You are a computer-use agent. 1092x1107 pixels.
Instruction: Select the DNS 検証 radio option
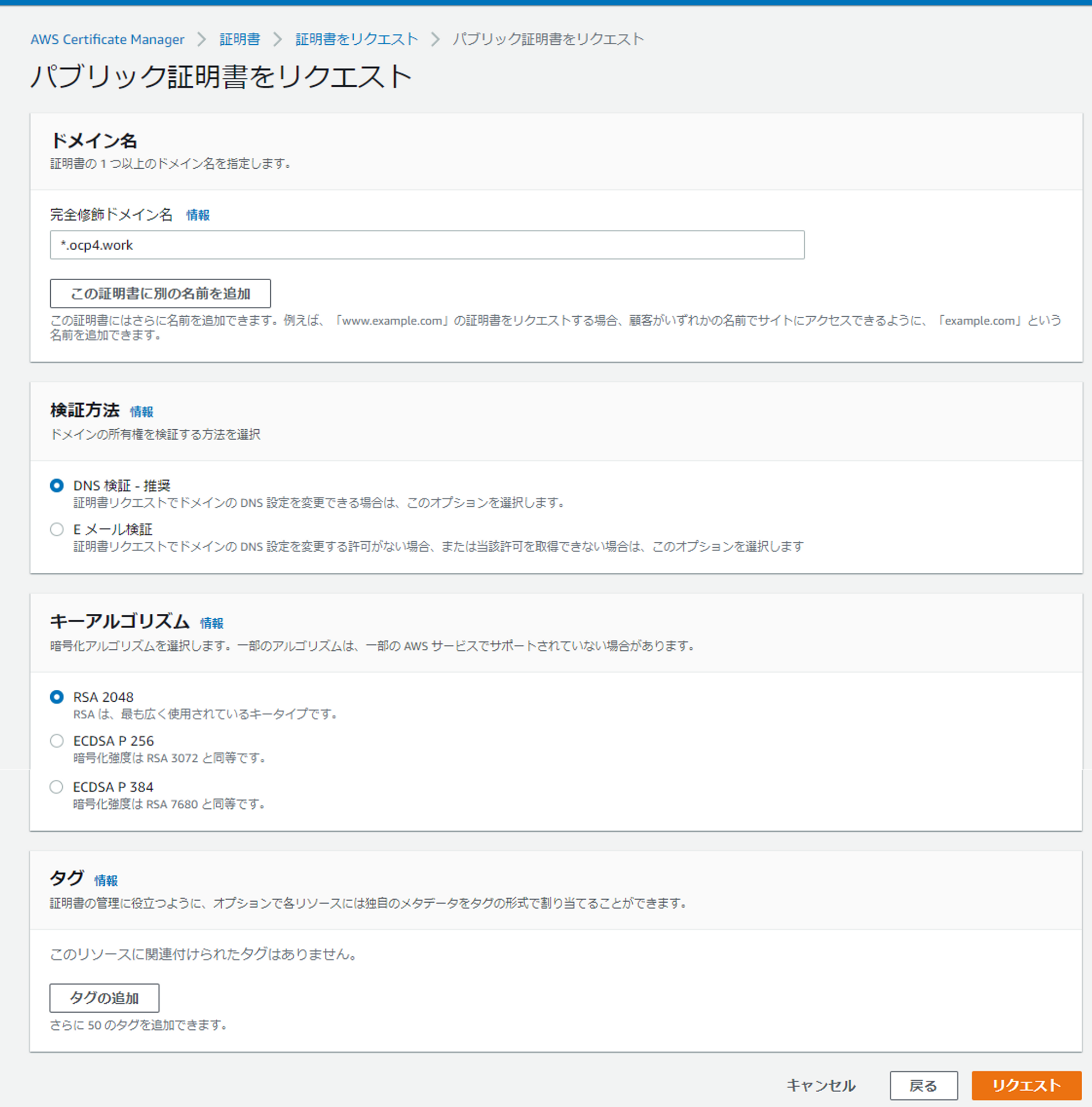[57, 486]
